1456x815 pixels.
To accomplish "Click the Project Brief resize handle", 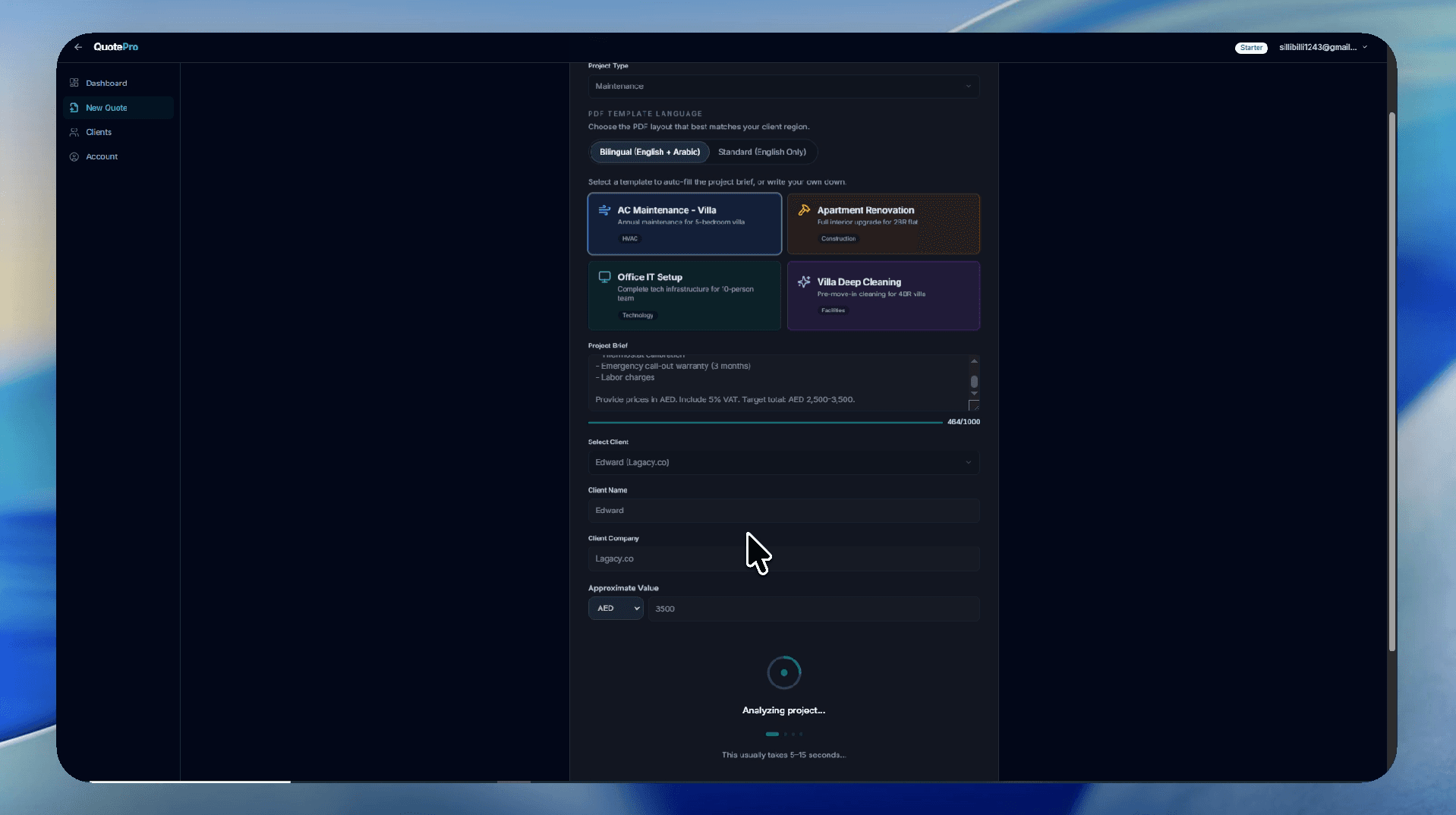I will 974,406.
